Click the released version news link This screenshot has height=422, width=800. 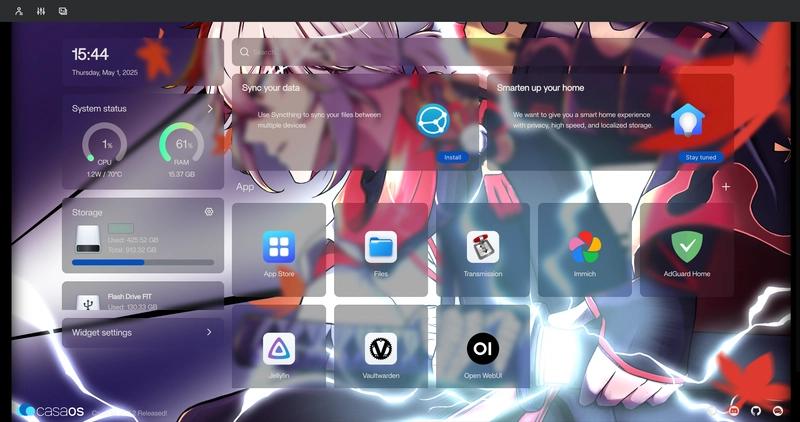coord(130,413)
